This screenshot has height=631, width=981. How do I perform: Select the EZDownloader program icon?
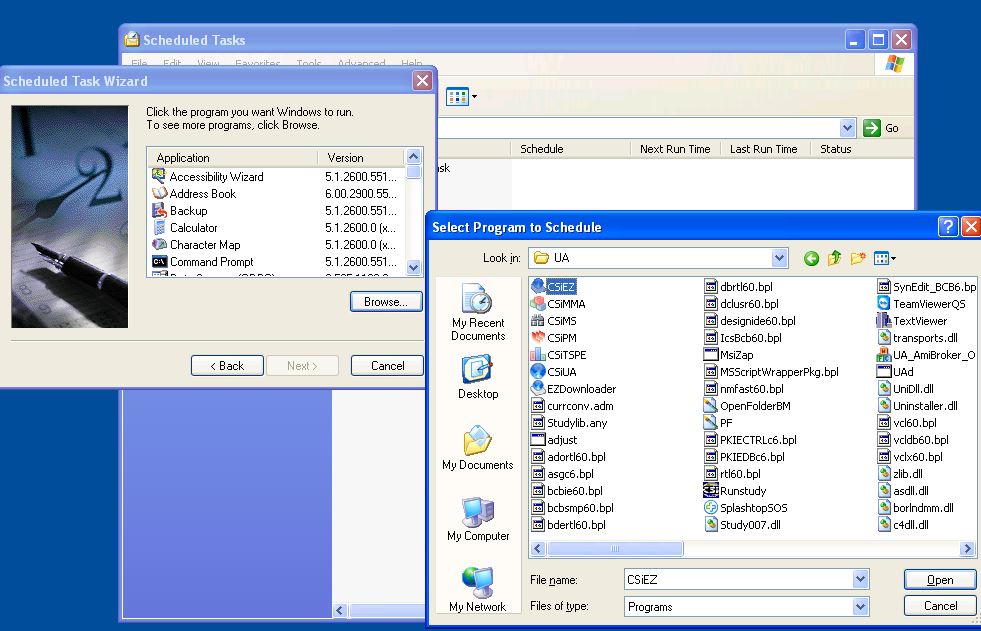coord(538,388)
